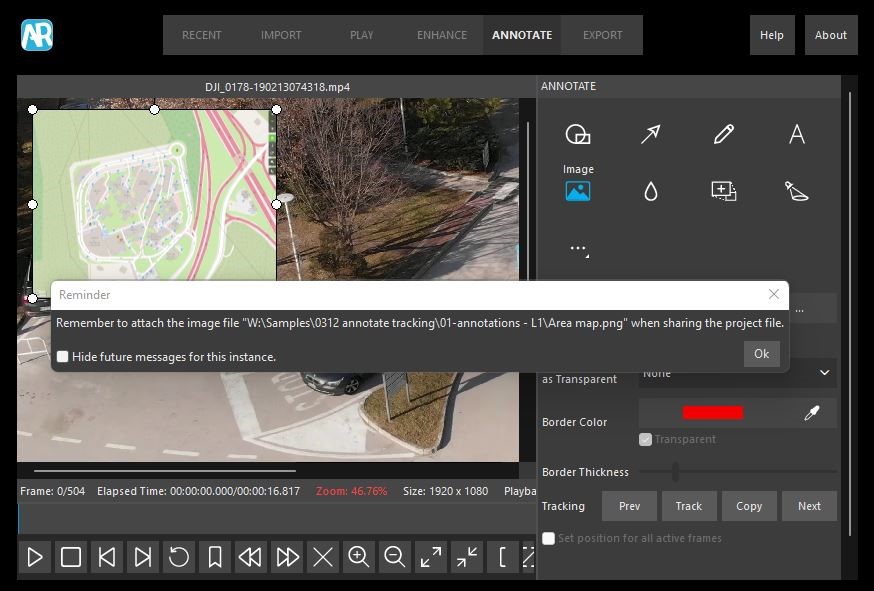Pick the Pencil freehand tool

[724, 135]
